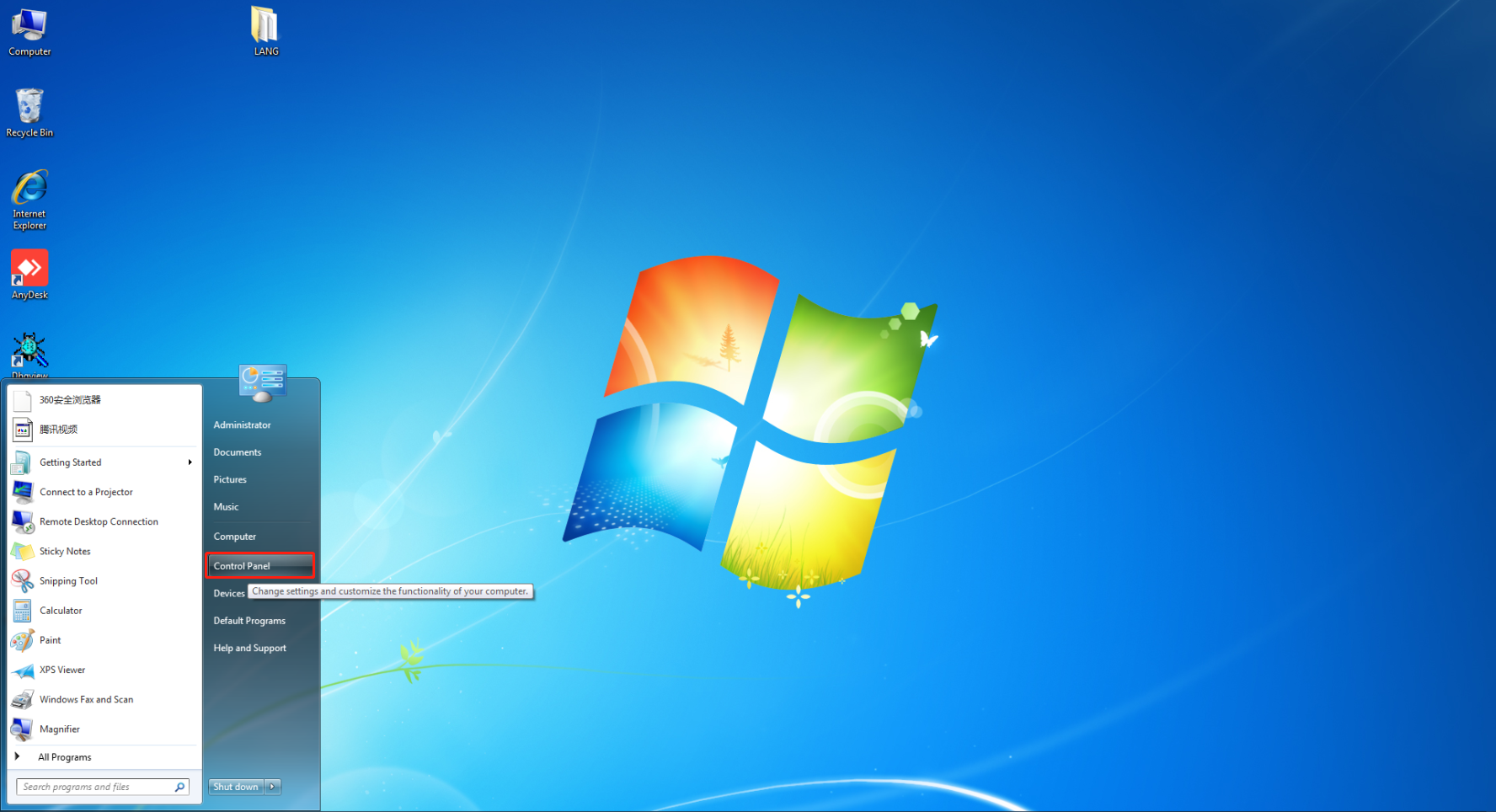Open Control Panel from Start menu
The width and height of the screenshot is (1496, 812).
tap(242, 566)
